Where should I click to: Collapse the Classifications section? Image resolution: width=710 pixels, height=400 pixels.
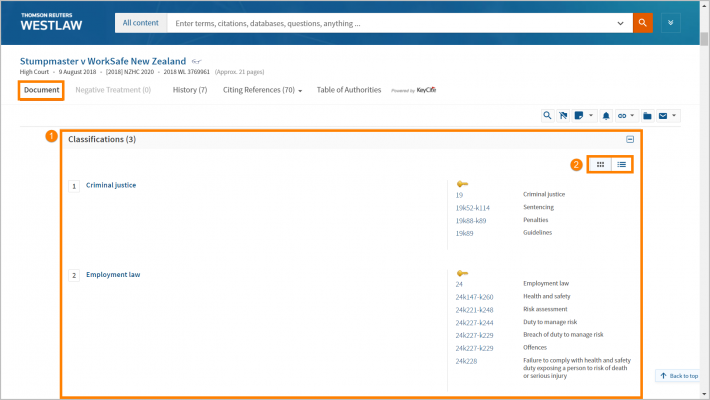[x=630, y=139]
